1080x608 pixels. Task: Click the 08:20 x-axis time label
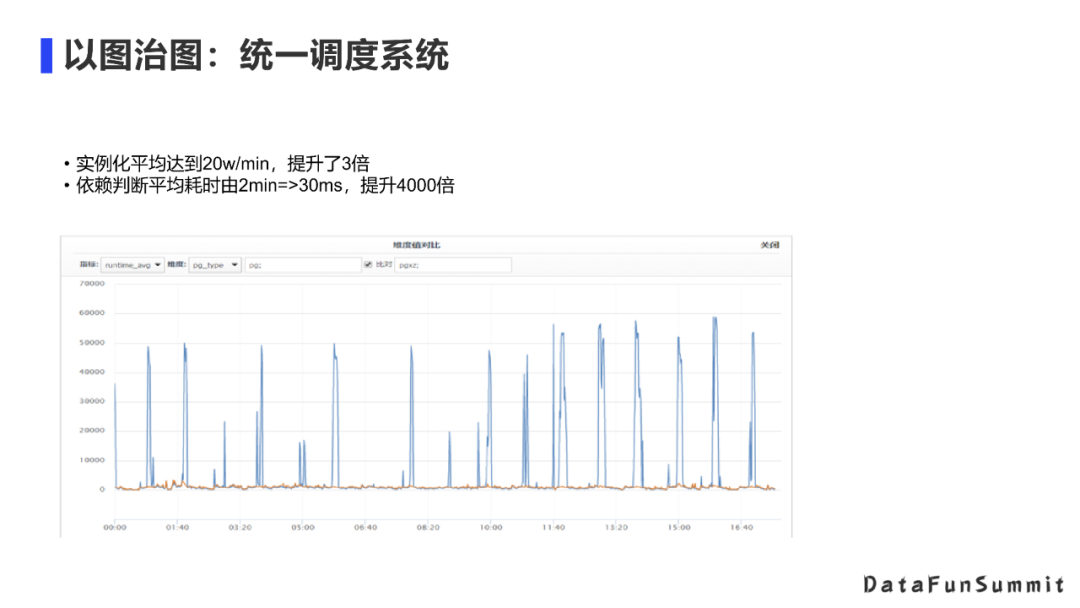[428, 527]
